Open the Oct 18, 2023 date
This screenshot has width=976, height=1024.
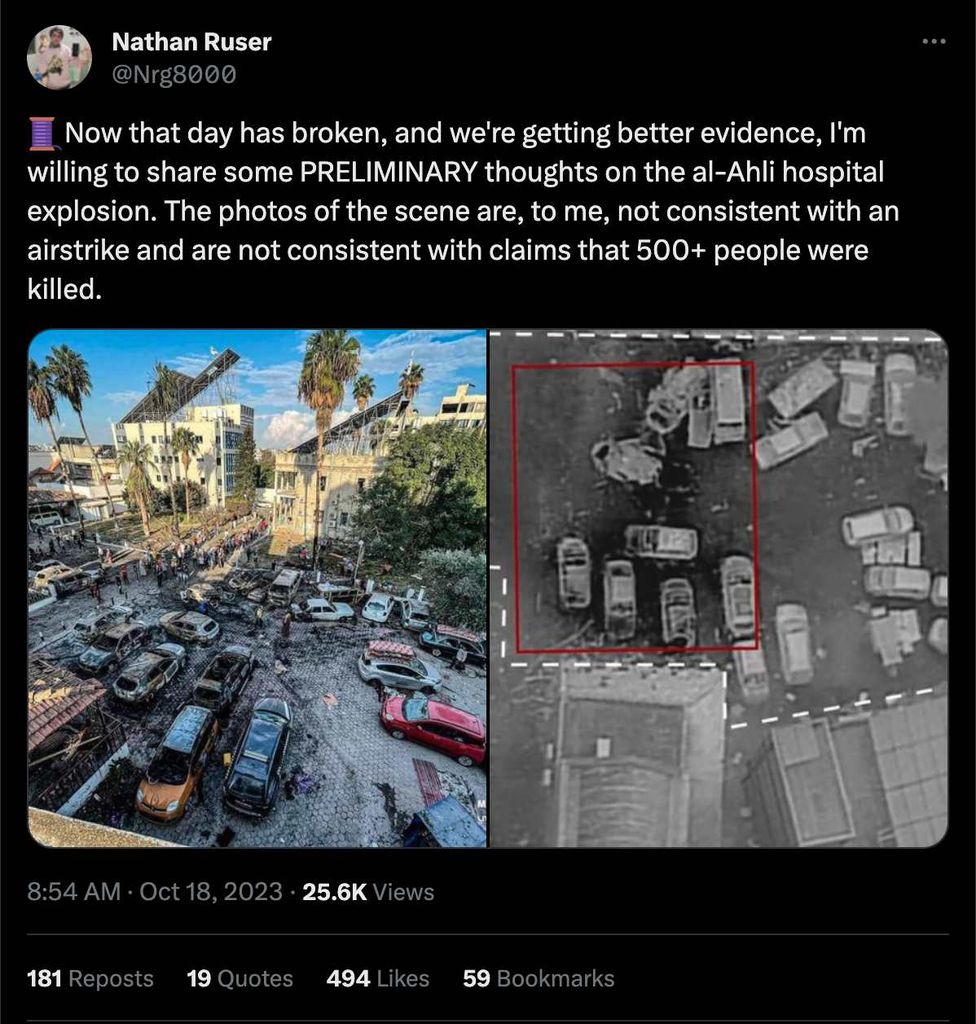pos(210,891)
